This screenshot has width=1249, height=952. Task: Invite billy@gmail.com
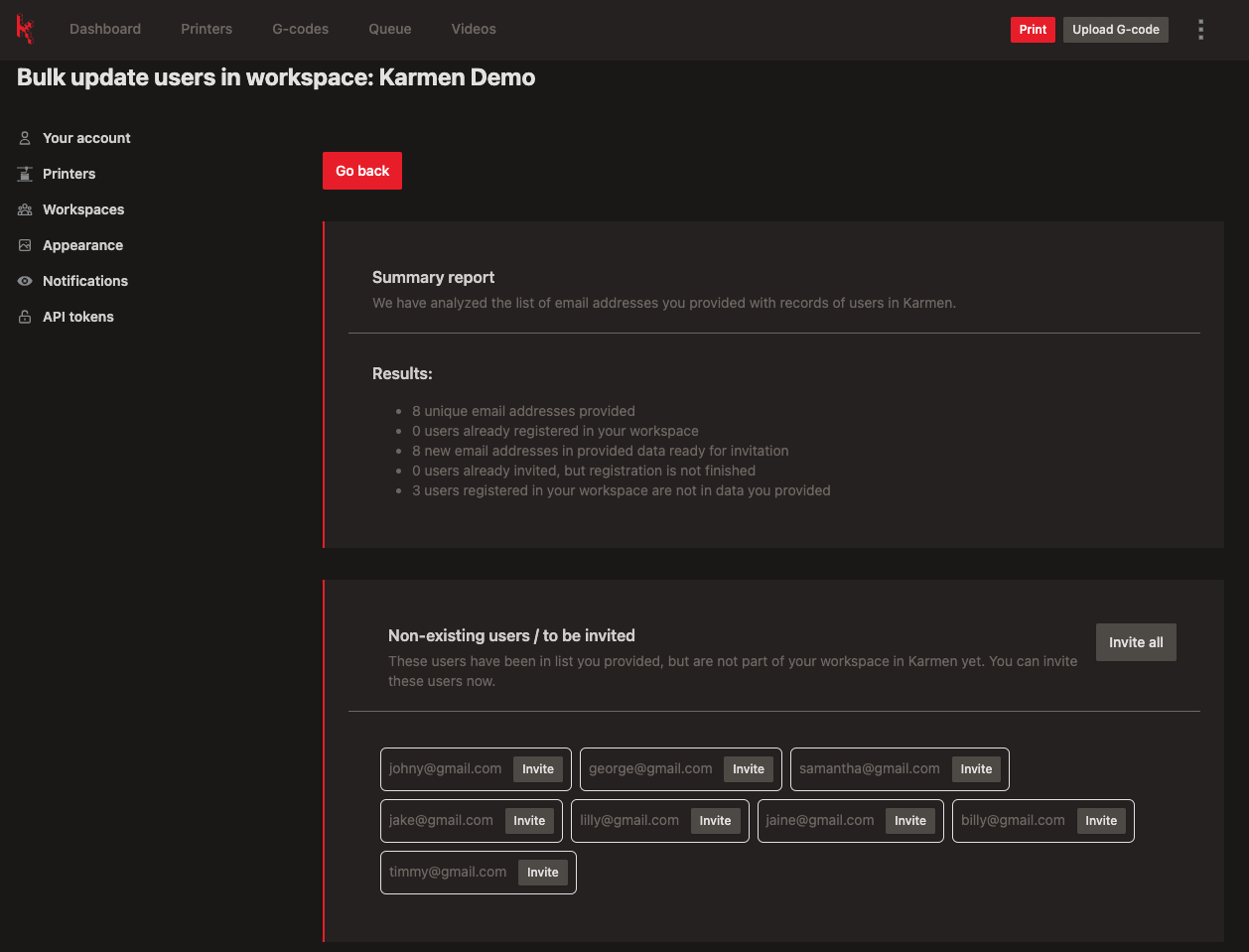(x=1101, y=821)
